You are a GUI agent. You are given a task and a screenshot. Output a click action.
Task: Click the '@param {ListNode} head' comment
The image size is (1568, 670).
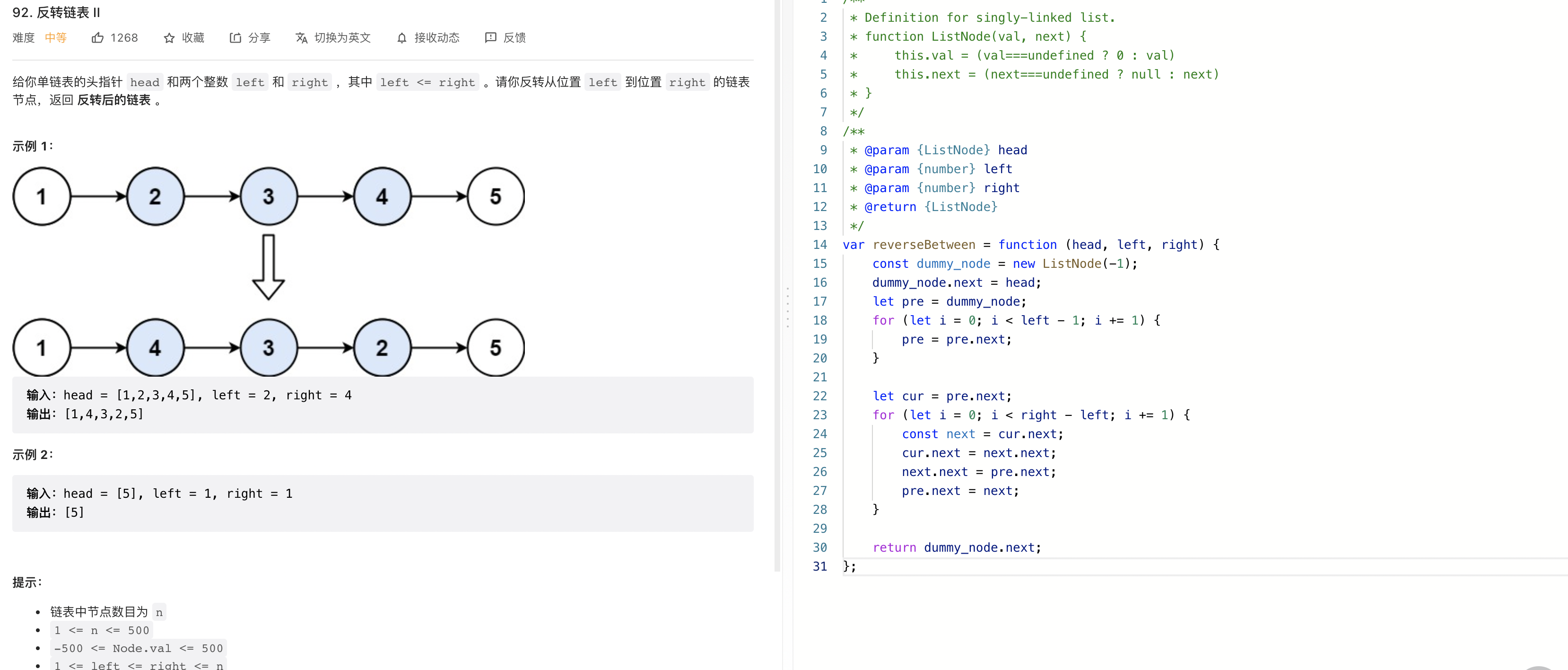pos(939,150)
